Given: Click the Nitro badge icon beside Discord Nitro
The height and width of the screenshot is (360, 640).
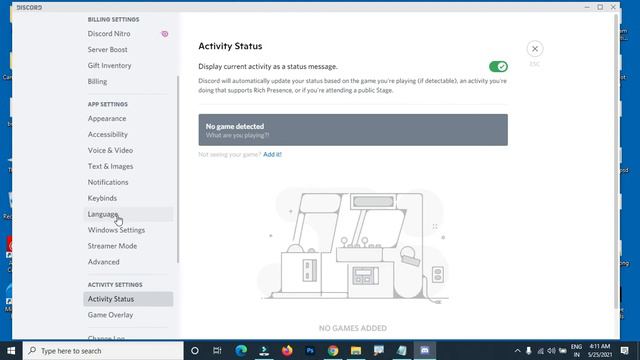Looking at the screenshot, I should coord(165,34).
